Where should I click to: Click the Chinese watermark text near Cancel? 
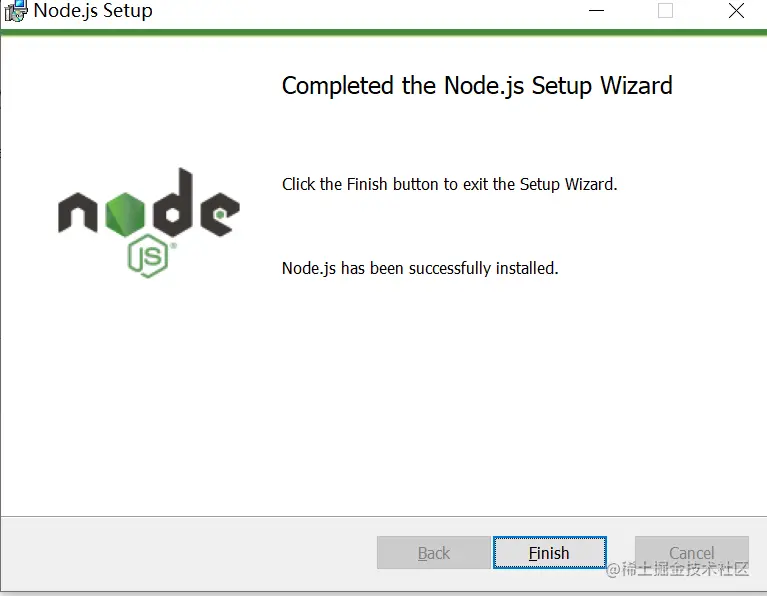click(x=677, y=569)
